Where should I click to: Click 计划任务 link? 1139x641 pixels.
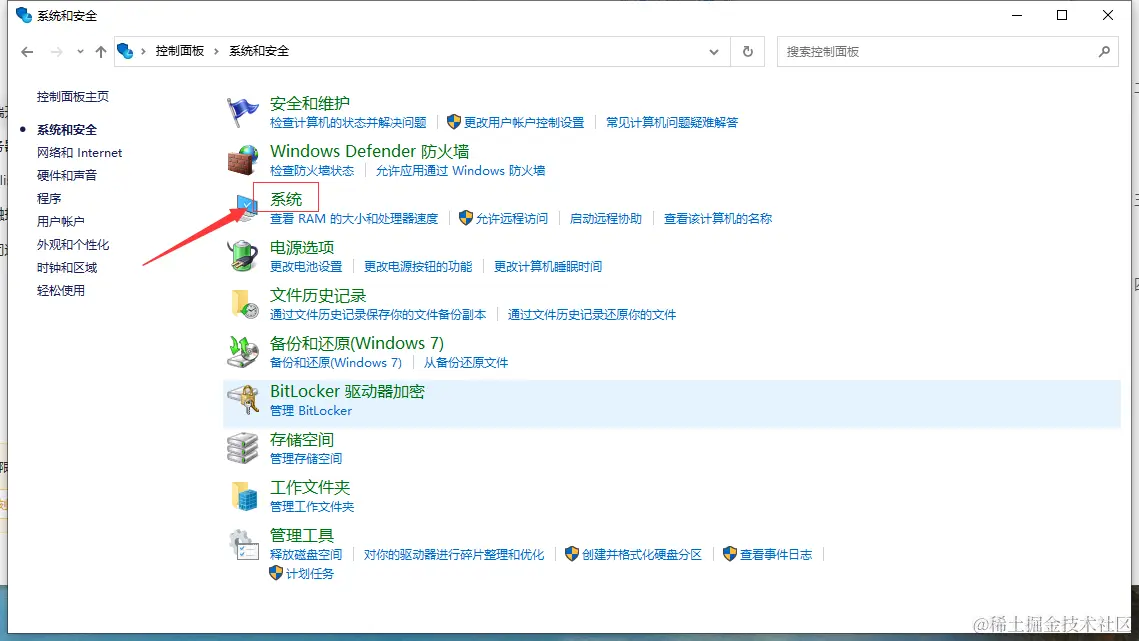309,573
